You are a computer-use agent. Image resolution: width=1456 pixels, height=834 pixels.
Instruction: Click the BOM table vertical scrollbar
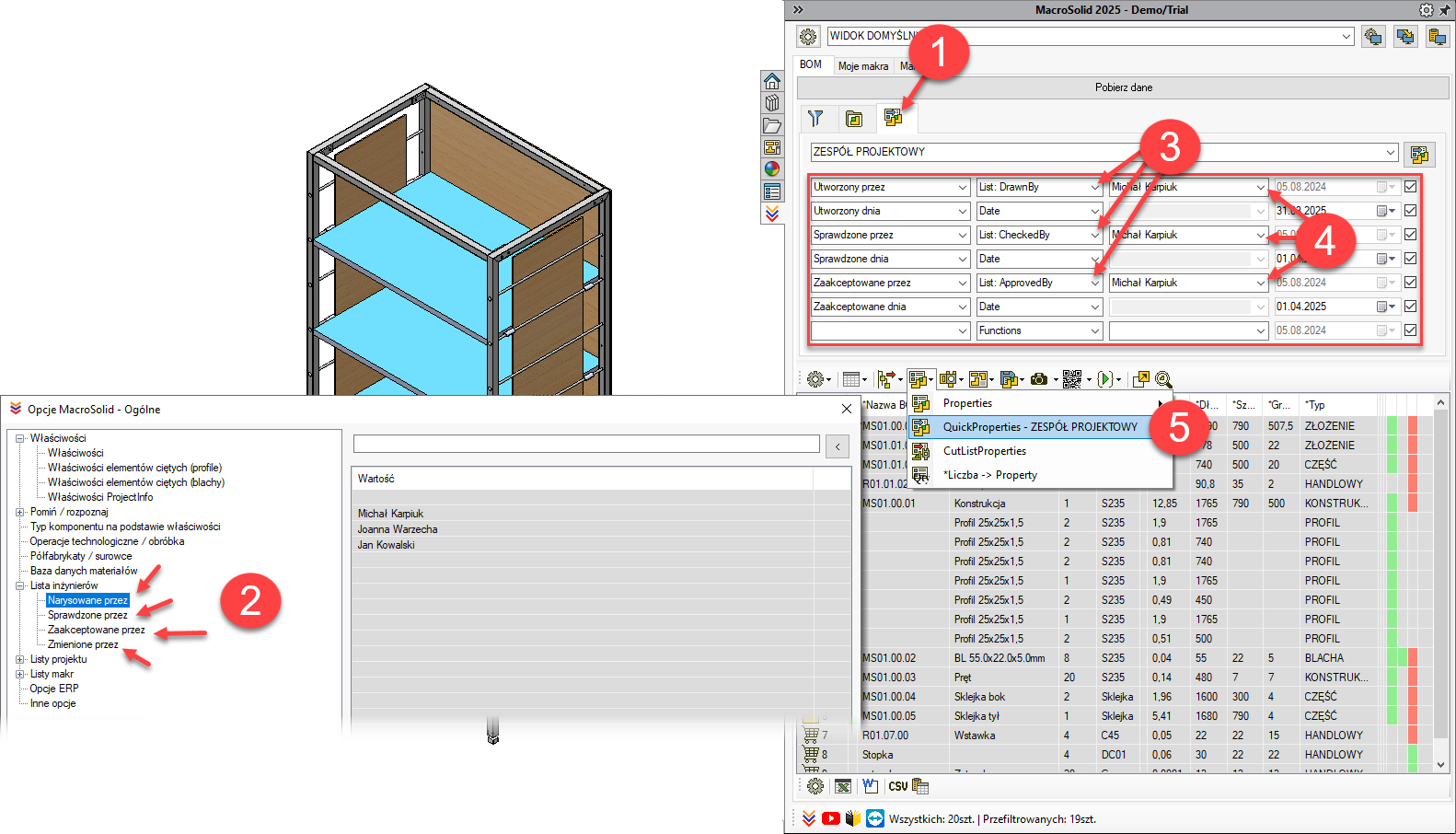(x=1440, y=584)
